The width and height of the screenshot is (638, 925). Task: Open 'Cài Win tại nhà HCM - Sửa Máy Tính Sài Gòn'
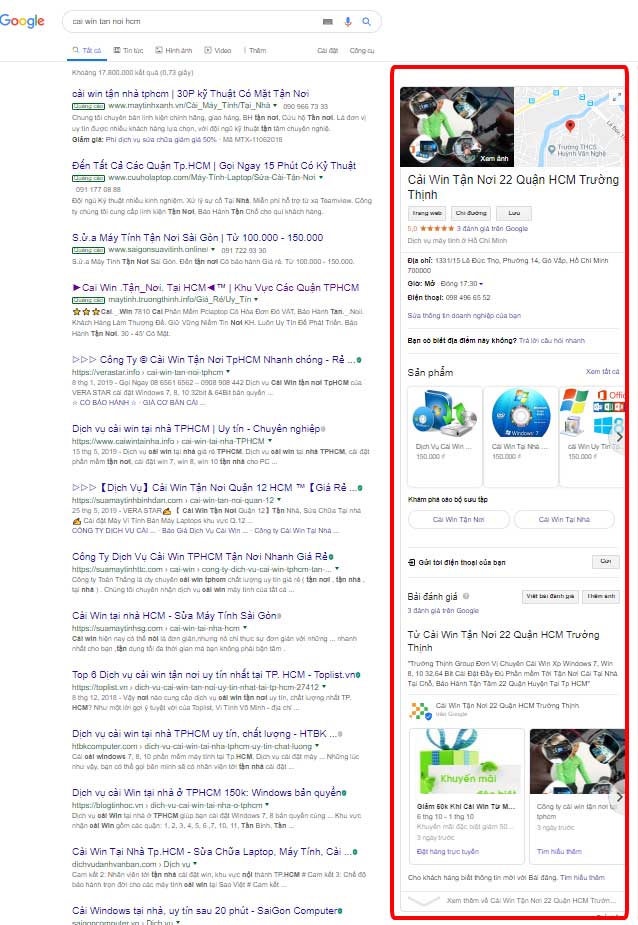point(174,616)
